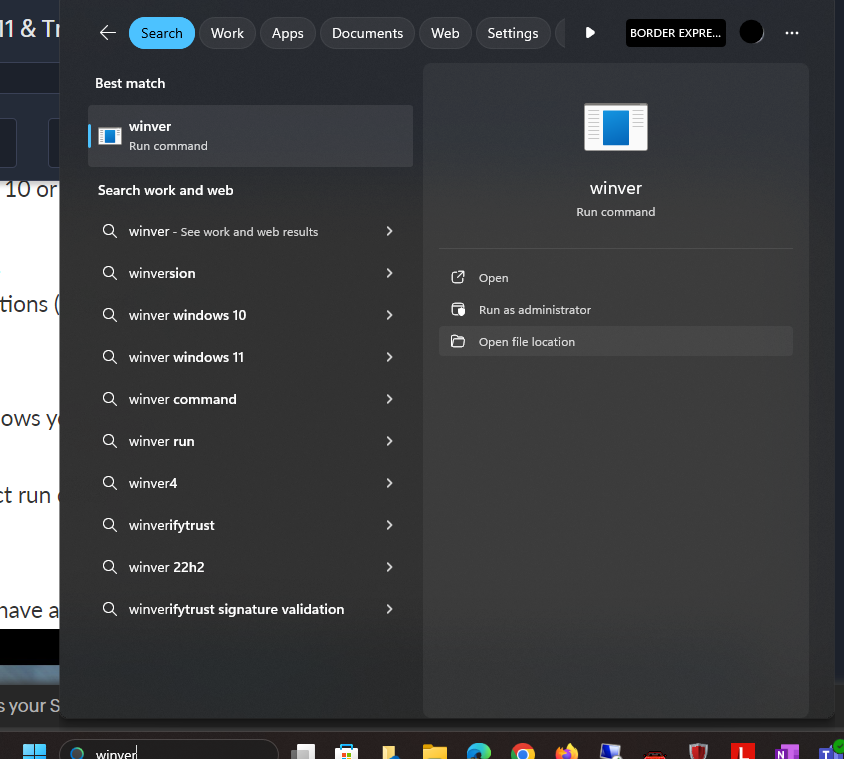This screenshot has width=844, height=759.
Task: Switch to the Web filter tab
Action: [x=445, y=33]
